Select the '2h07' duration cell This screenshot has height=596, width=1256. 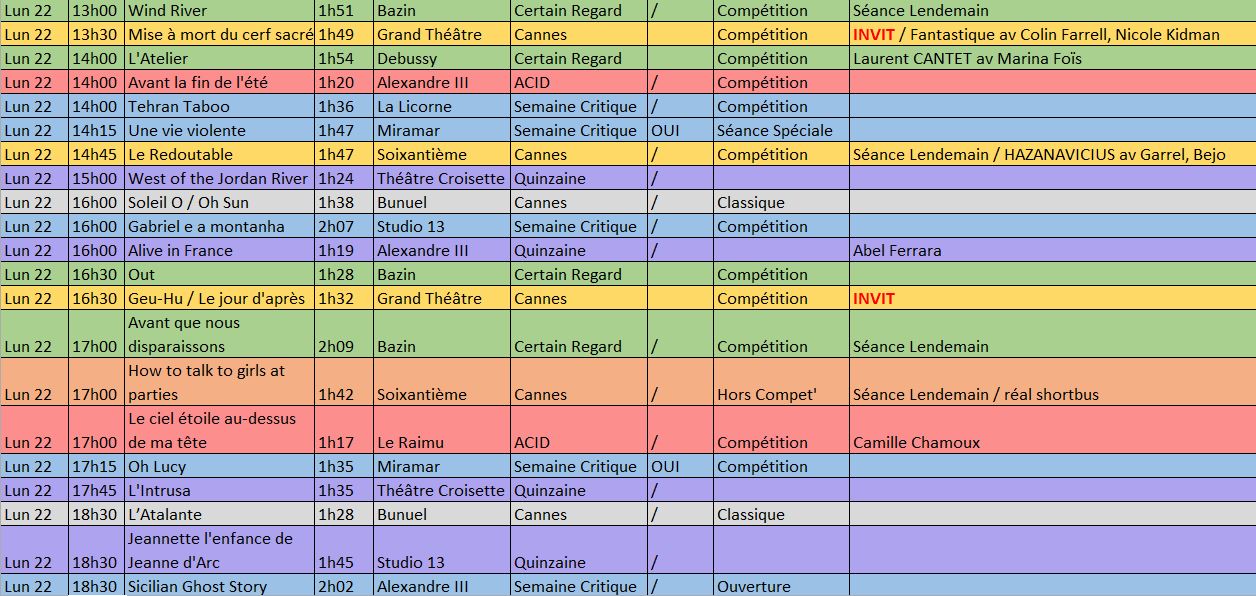[x=336, y=227]
